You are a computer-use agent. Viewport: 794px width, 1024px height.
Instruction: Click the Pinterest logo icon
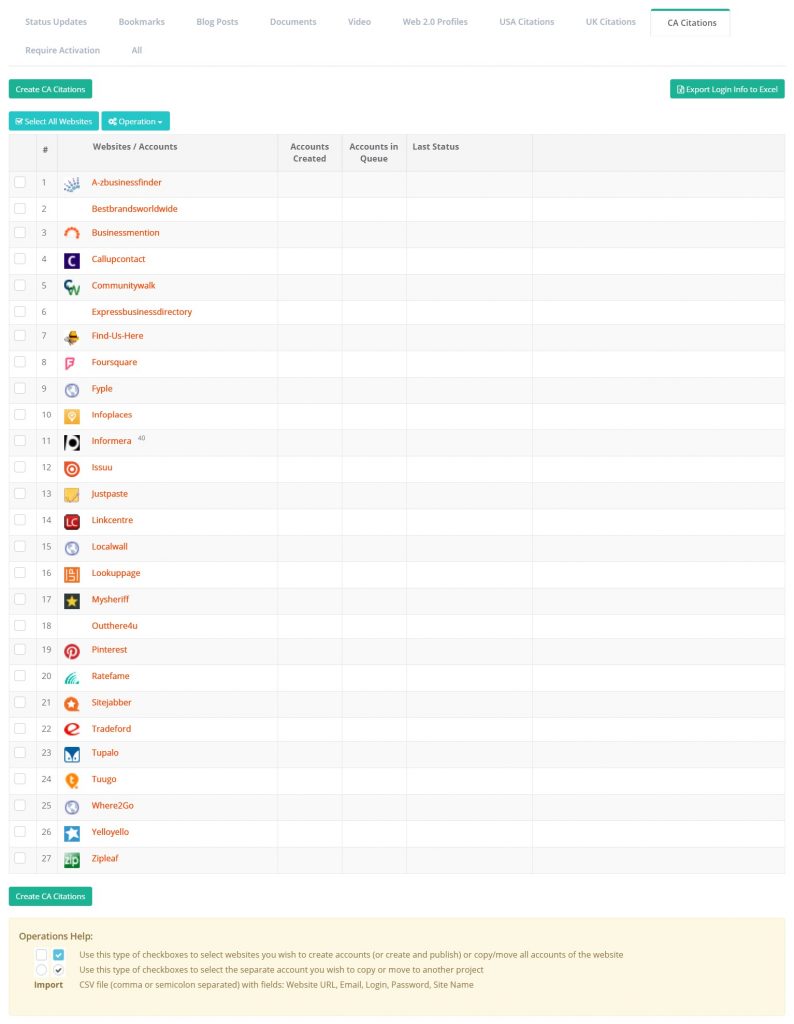(x=71, y=651)
